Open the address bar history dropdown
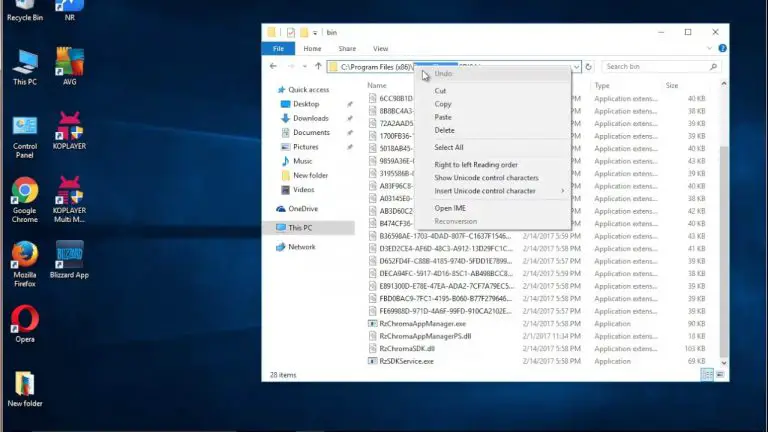 click(576, 67)
